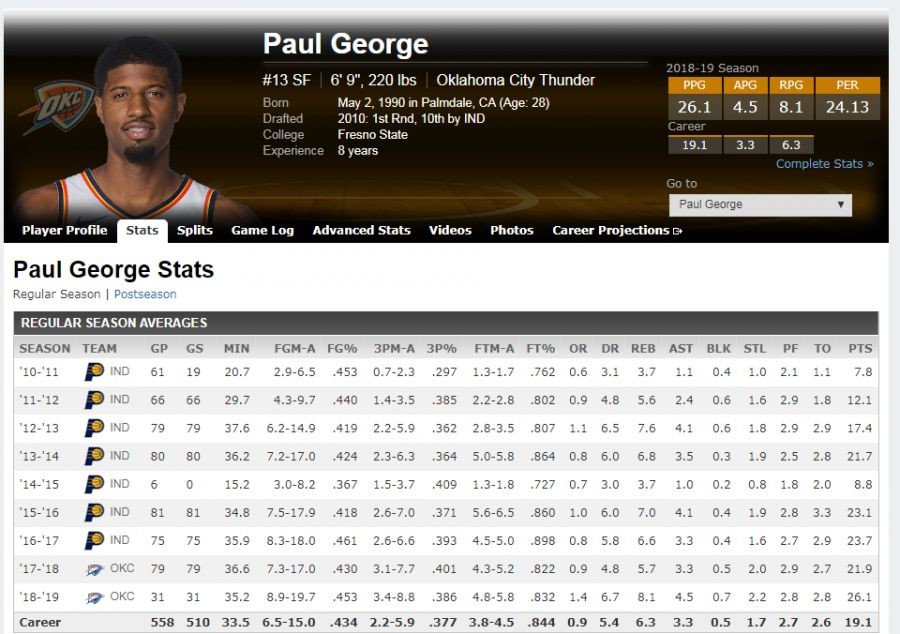Click the '16-'17 FT% value .898
Viewport: 900px width, 634px height.
tap(542, 540)
